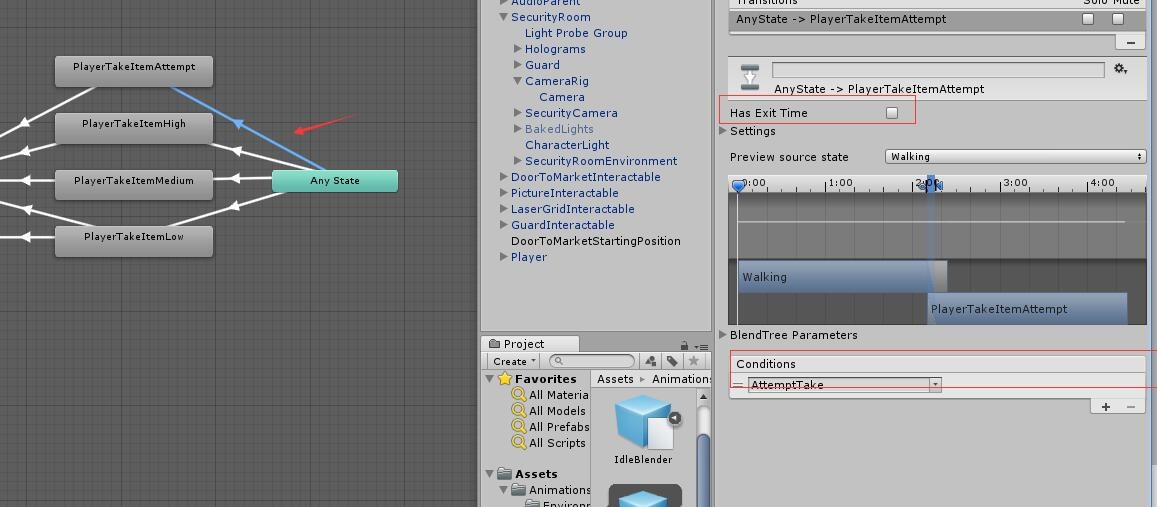Select the Camera object in hierarchy

pos(562,97)
